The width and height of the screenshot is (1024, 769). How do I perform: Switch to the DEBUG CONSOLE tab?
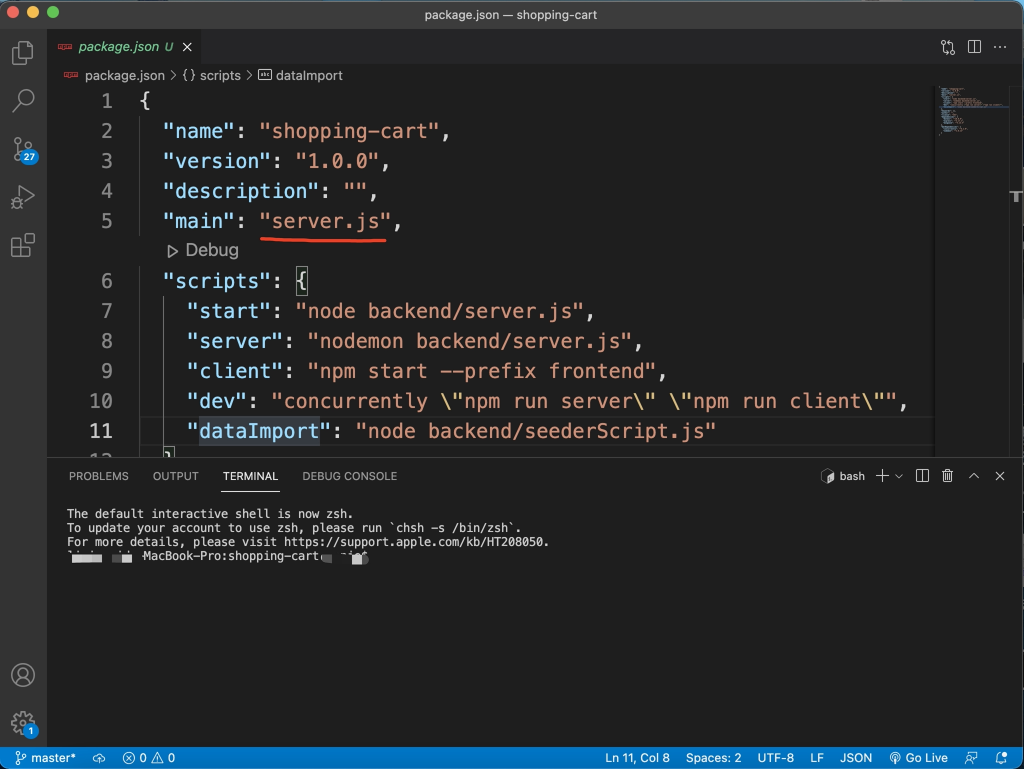click(349, 476)
